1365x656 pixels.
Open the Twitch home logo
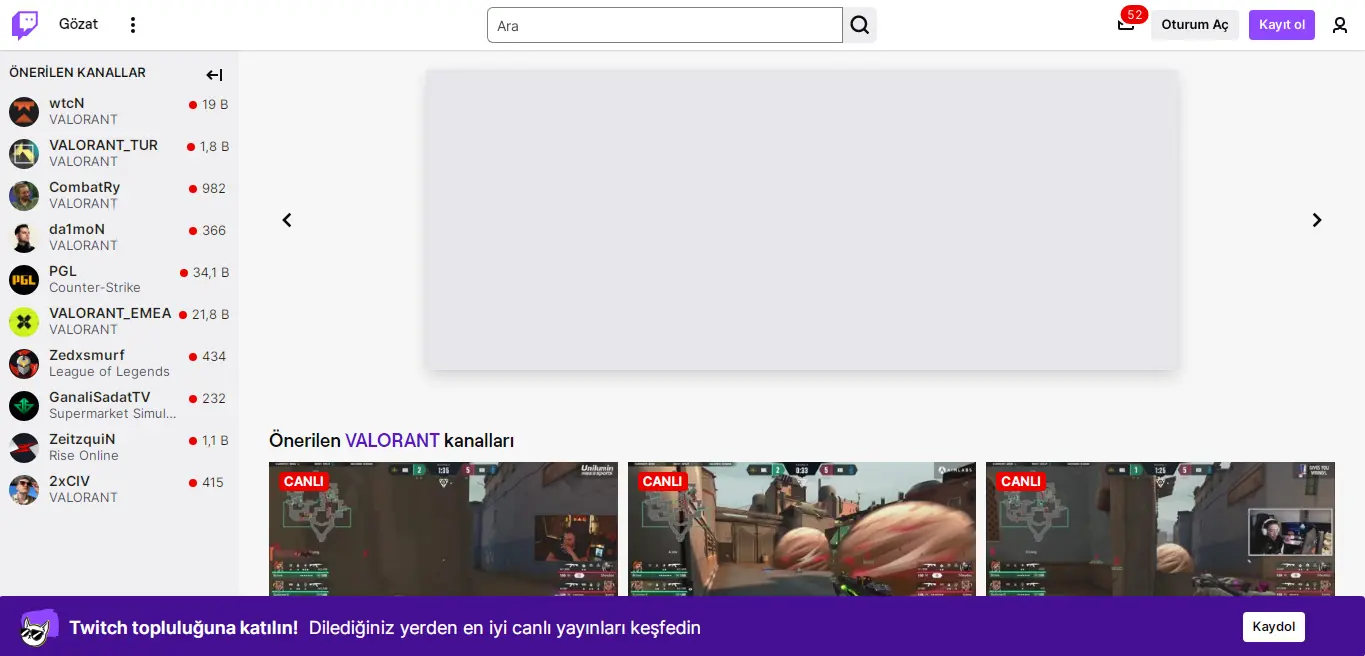pyautogui.click(x=25, y=25)
